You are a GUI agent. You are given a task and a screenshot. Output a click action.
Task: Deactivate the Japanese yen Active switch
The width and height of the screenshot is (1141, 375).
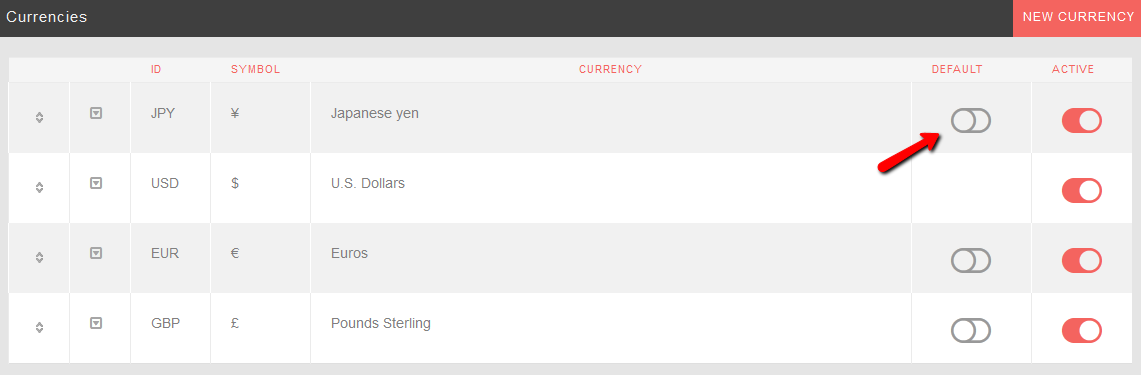click(x=1081, y=121)
